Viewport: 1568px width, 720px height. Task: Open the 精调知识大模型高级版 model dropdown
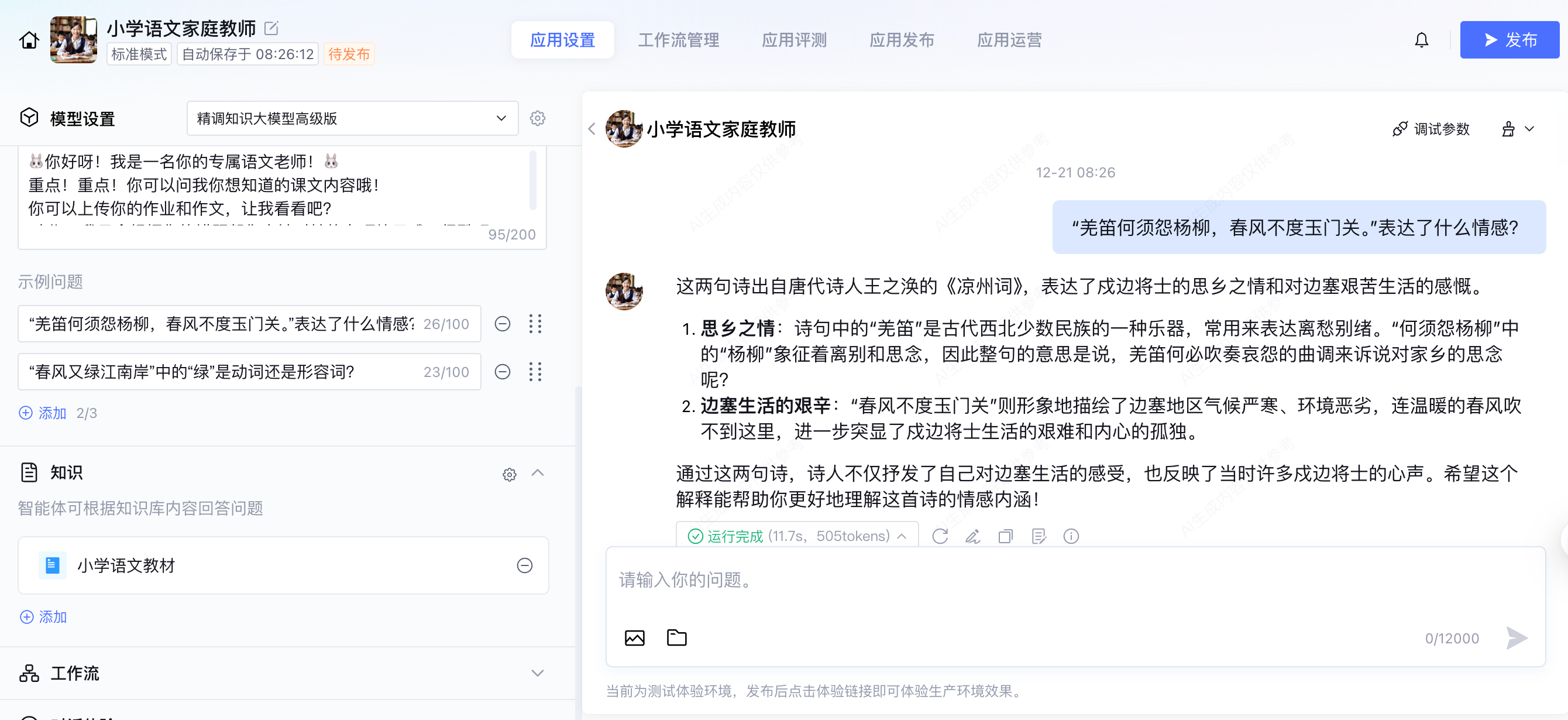click(352, 118)
